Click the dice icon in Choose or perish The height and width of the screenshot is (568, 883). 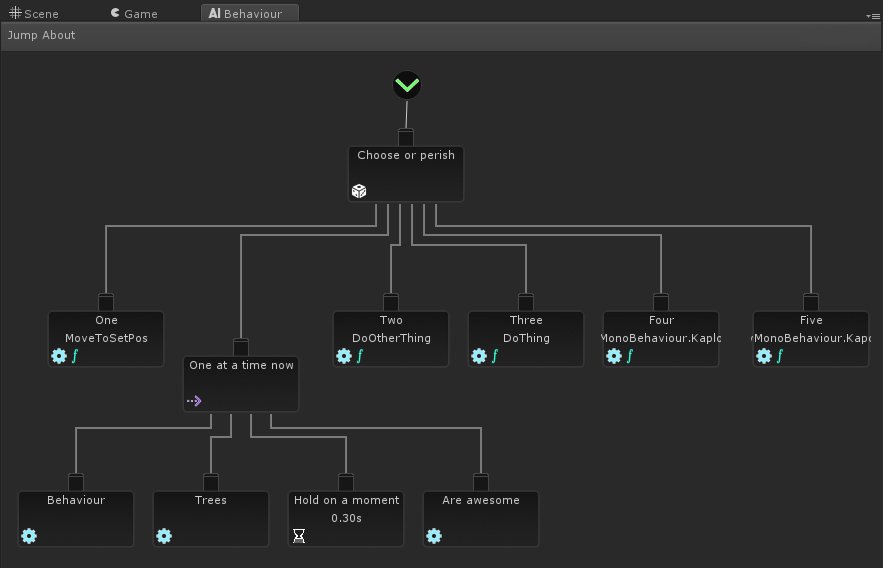pyautogui.click(x=359, y=191)
